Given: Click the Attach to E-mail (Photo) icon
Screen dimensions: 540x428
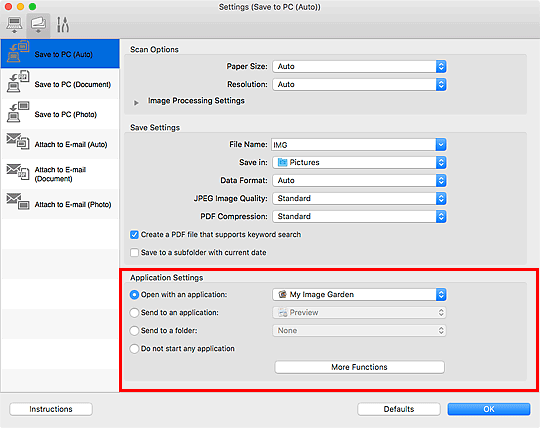Looking at the screenshot, I should (x=18, y=201).
